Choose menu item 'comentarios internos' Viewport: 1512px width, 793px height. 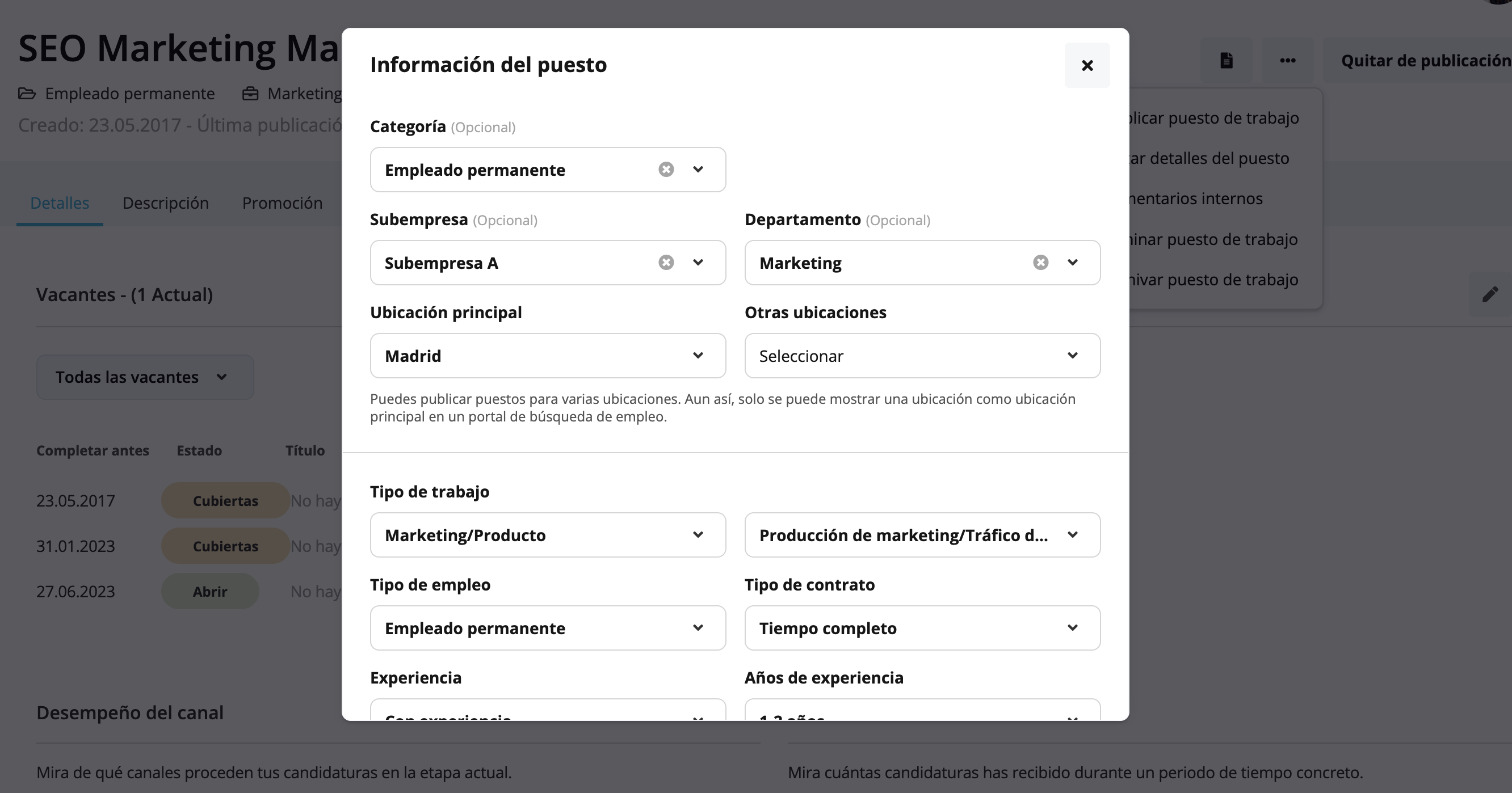(1196, 199)
